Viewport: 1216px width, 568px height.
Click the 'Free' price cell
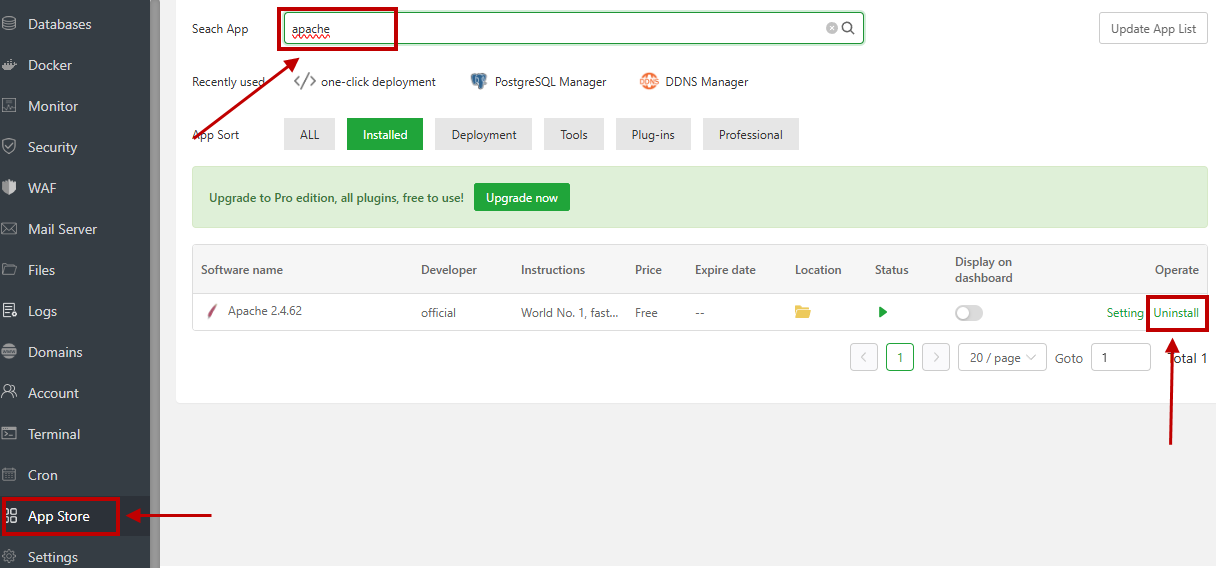(x=646, y=313)
